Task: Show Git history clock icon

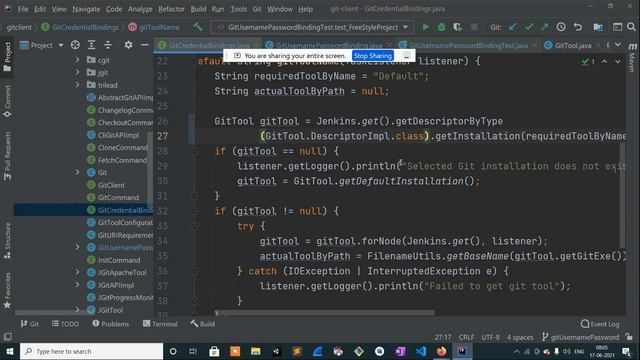Action: pos(561,27)
